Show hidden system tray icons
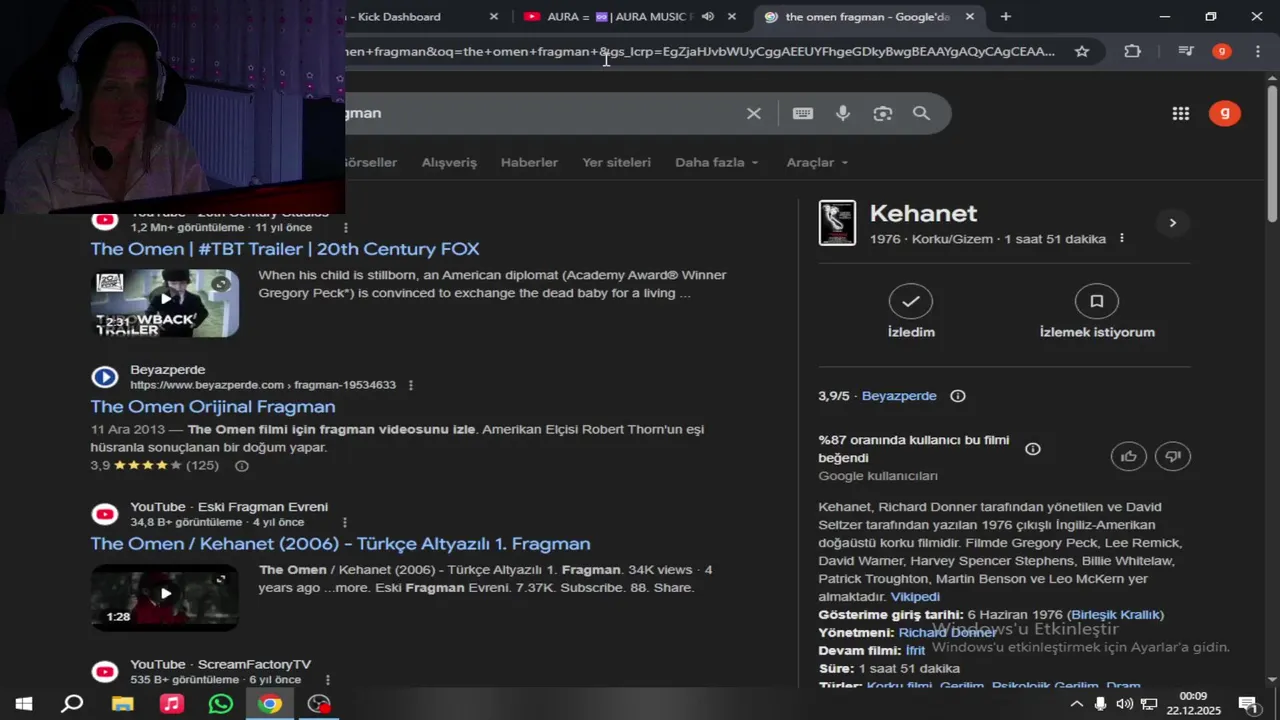1280x720 pixels. pyautogui.click(x=1076, y=704)
